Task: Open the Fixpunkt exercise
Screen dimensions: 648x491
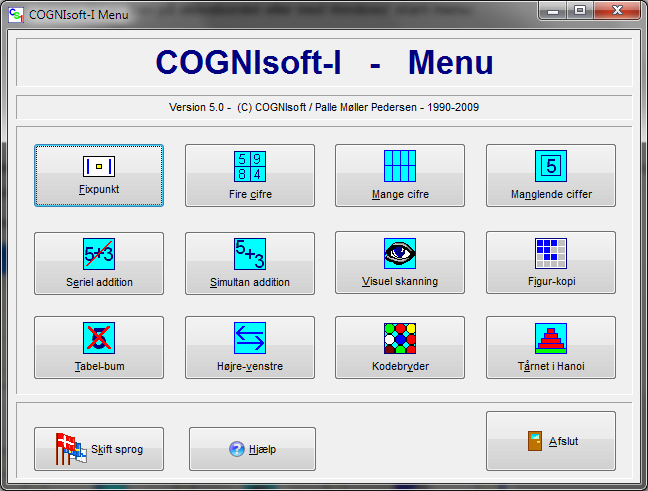Action: point(99,175)
